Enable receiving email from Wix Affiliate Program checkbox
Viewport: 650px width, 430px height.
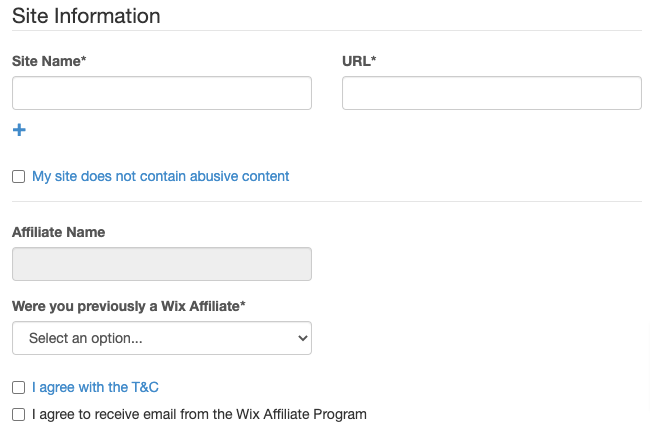(x=19, y=414)
